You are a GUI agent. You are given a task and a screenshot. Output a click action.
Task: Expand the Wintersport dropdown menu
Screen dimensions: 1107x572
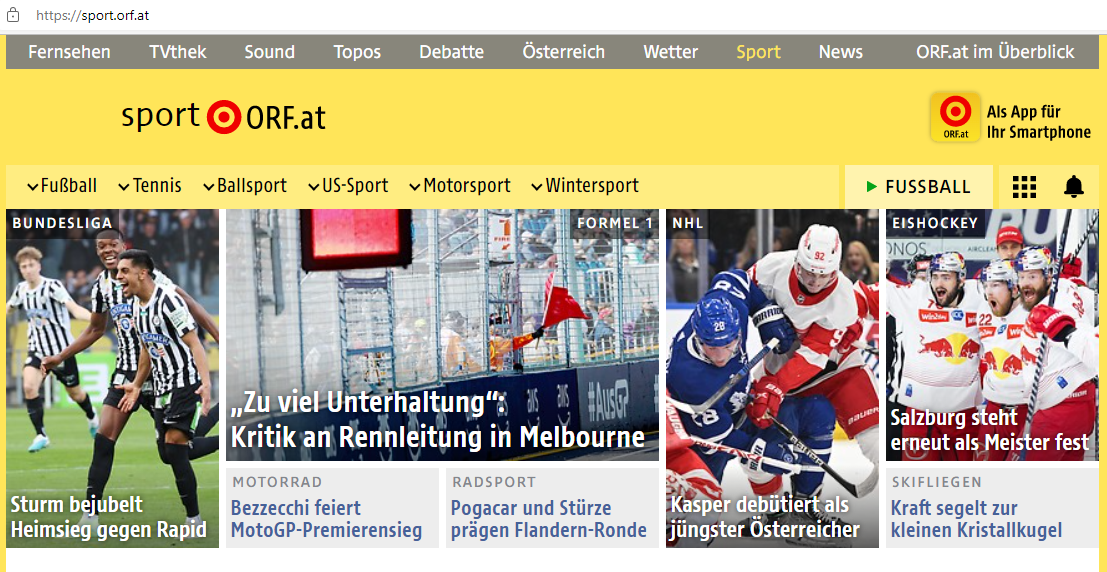(x=585, y=186)
